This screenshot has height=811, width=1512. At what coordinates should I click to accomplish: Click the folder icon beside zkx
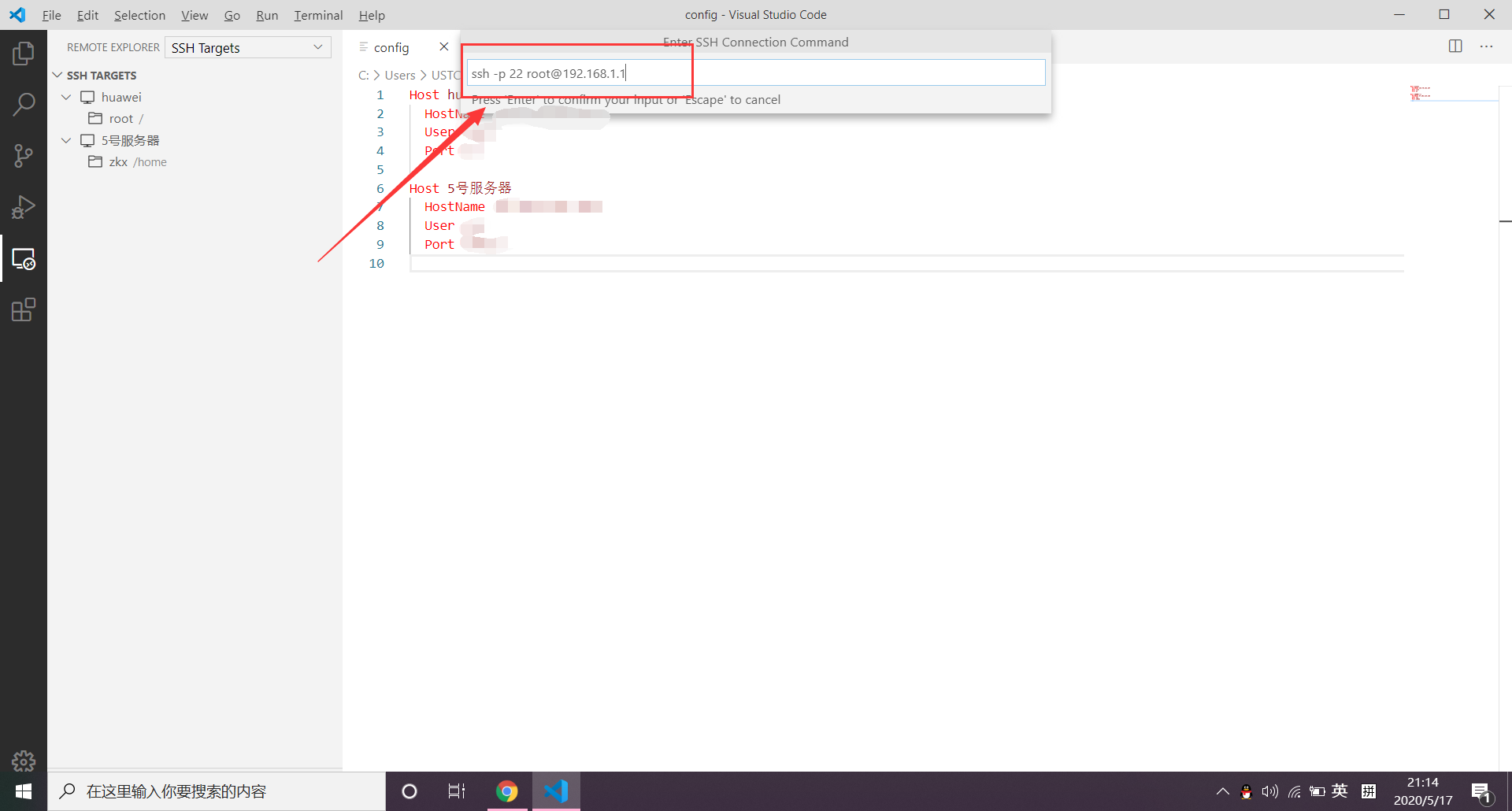95,161
